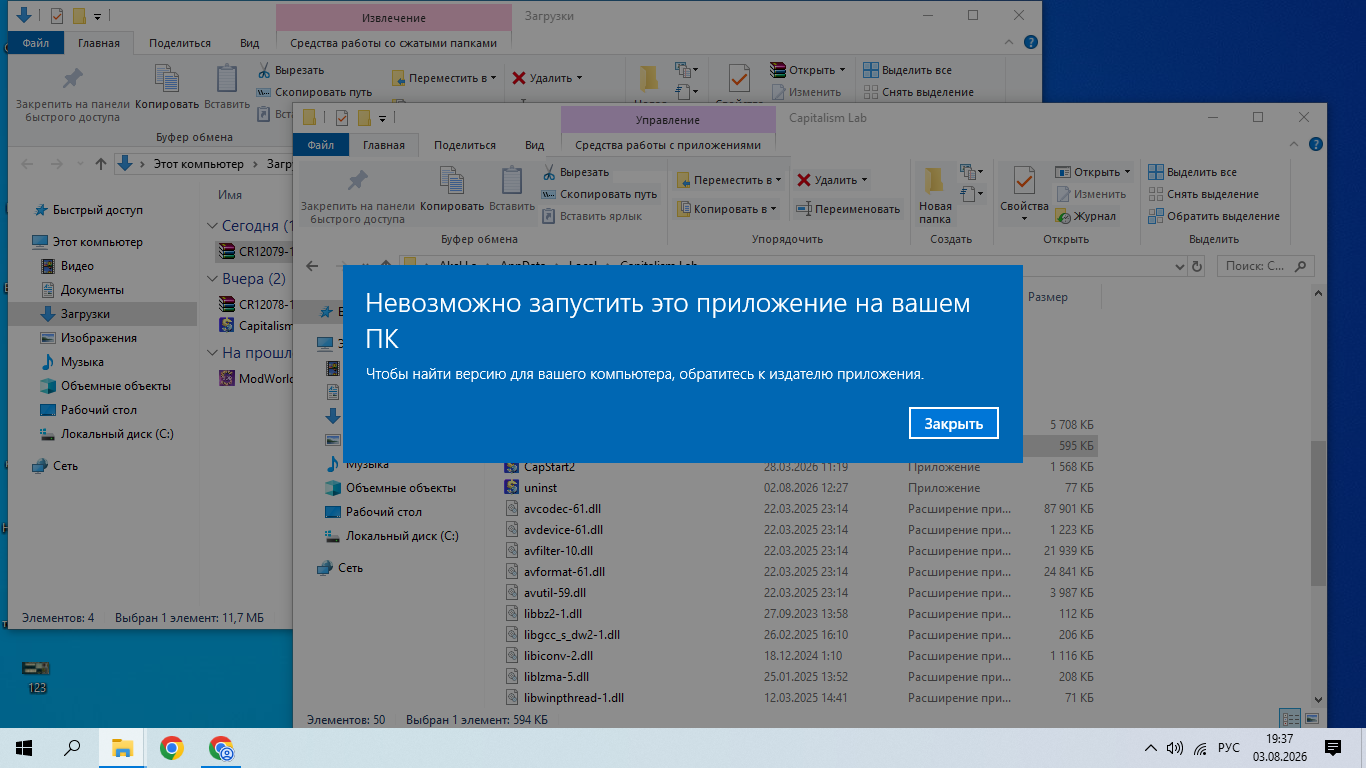Open Объемные объекты in Capitalism Lab sidebar

point(401,488)
